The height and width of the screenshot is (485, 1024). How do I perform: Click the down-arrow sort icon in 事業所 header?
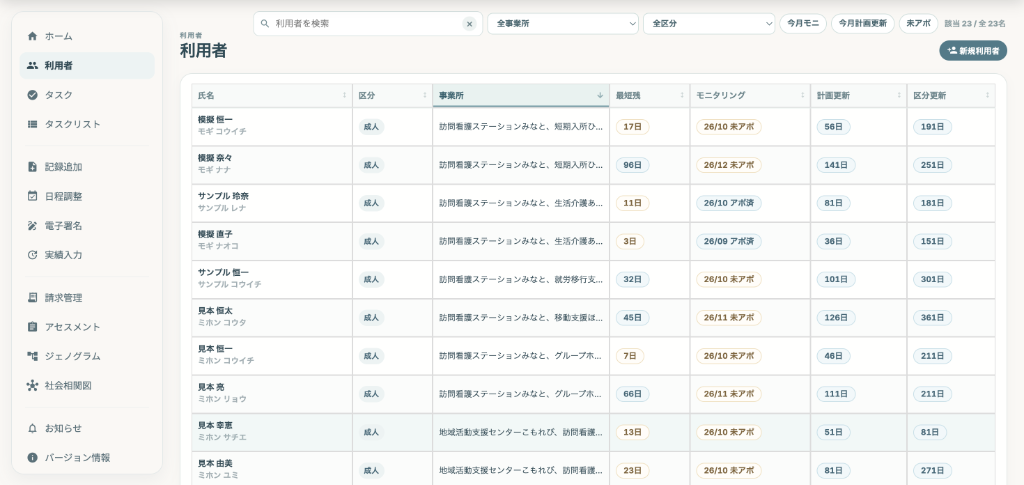pyautogui.click(x=600, y=95)
